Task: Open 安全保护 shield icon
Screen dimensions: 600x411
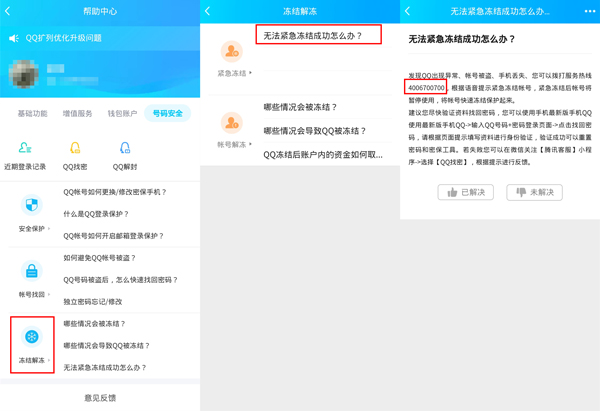Action: pos(31,205)
